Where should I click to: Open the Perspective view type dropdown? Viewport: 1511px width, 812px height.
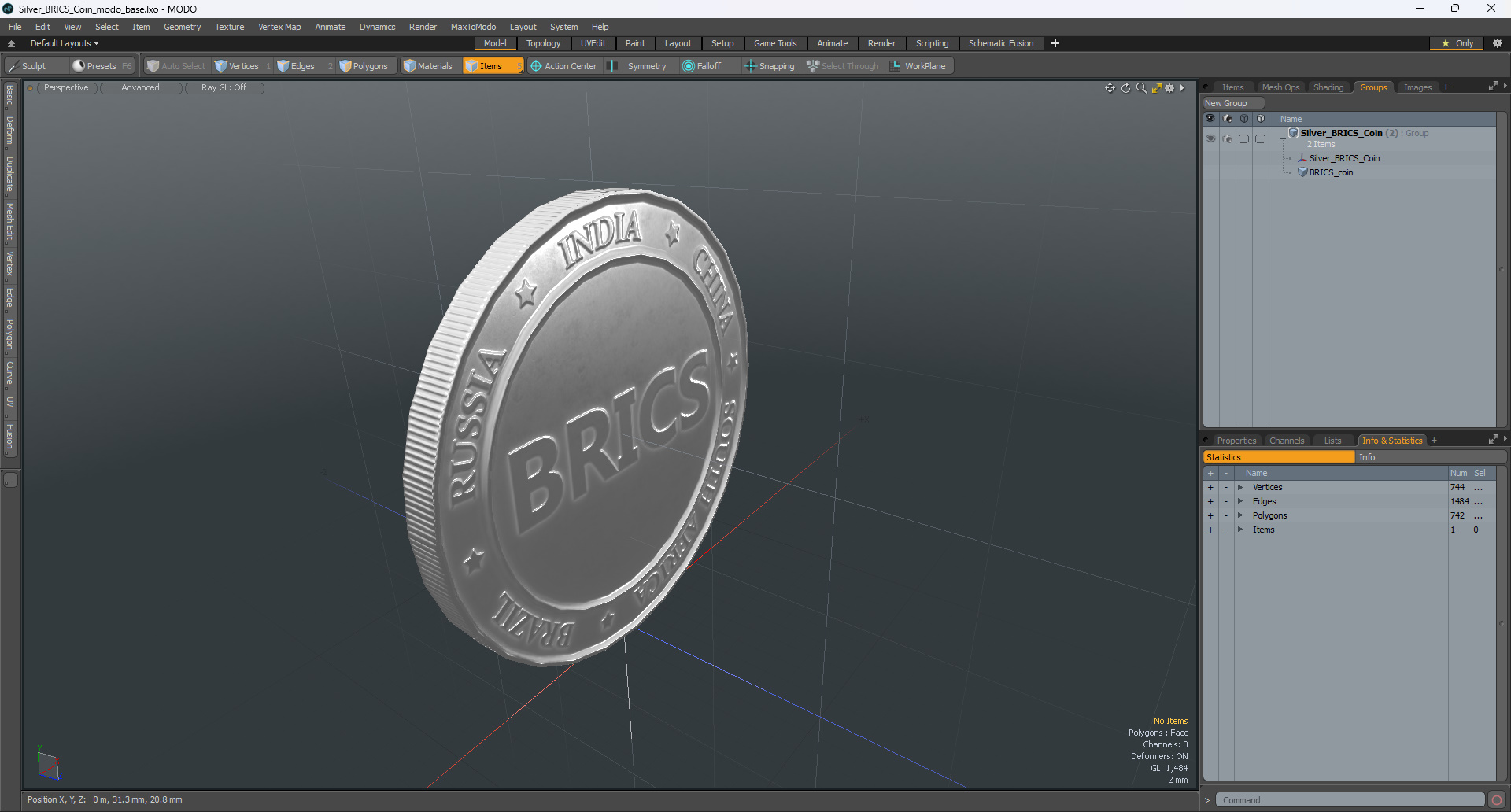coord(67,88)
